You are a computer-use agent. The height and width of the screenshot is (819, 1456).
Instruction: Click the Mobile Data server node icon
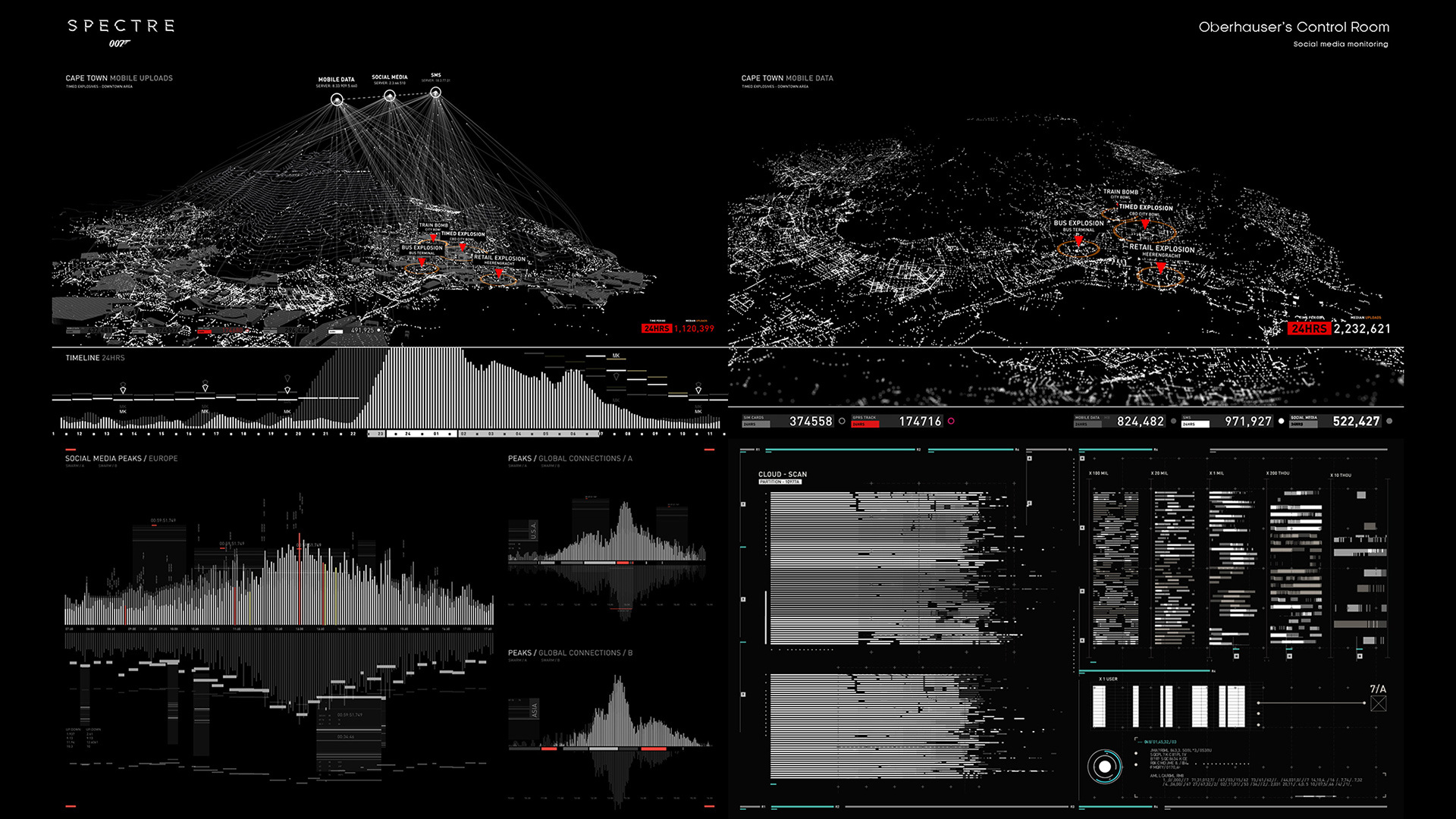[337, 100]
